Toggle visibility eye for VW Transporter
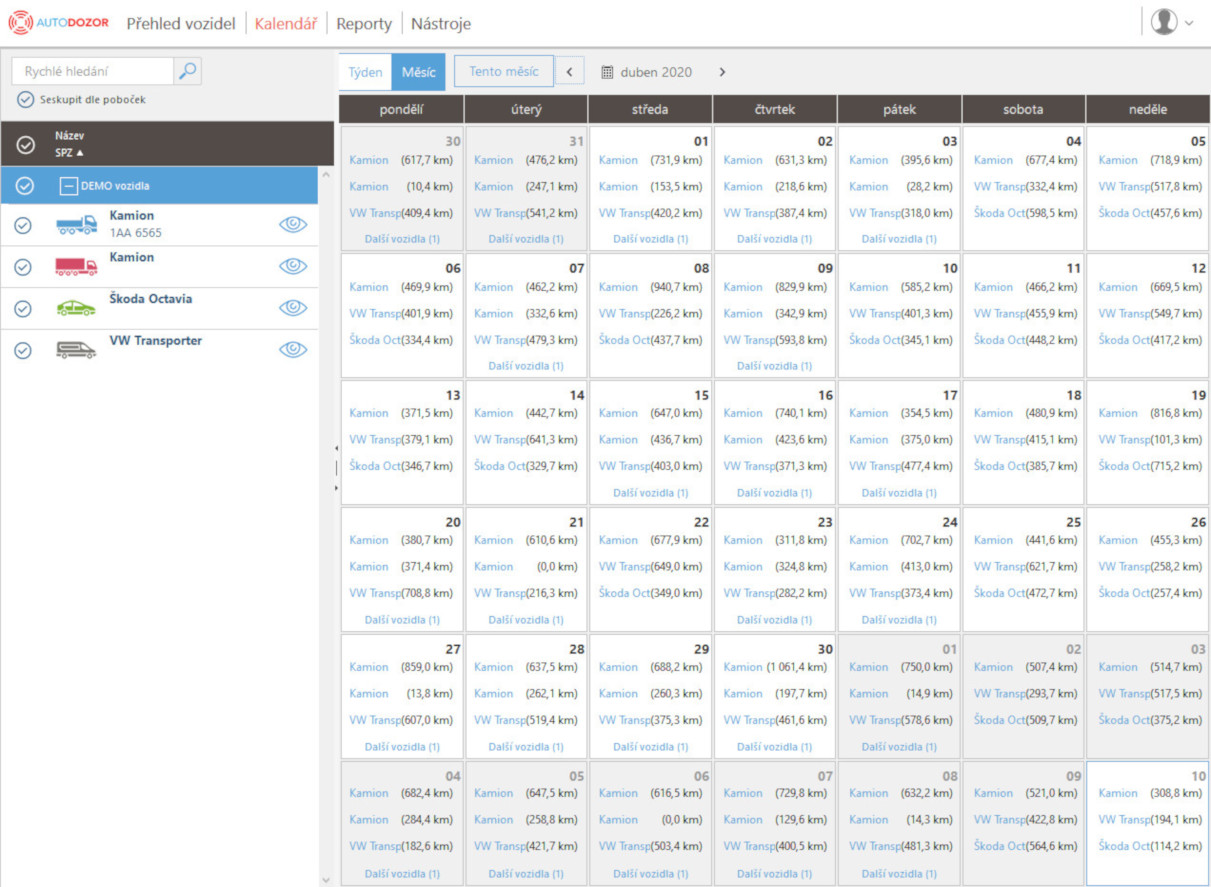This screenshot has height=887, width=1211. (x=292, y=349)
